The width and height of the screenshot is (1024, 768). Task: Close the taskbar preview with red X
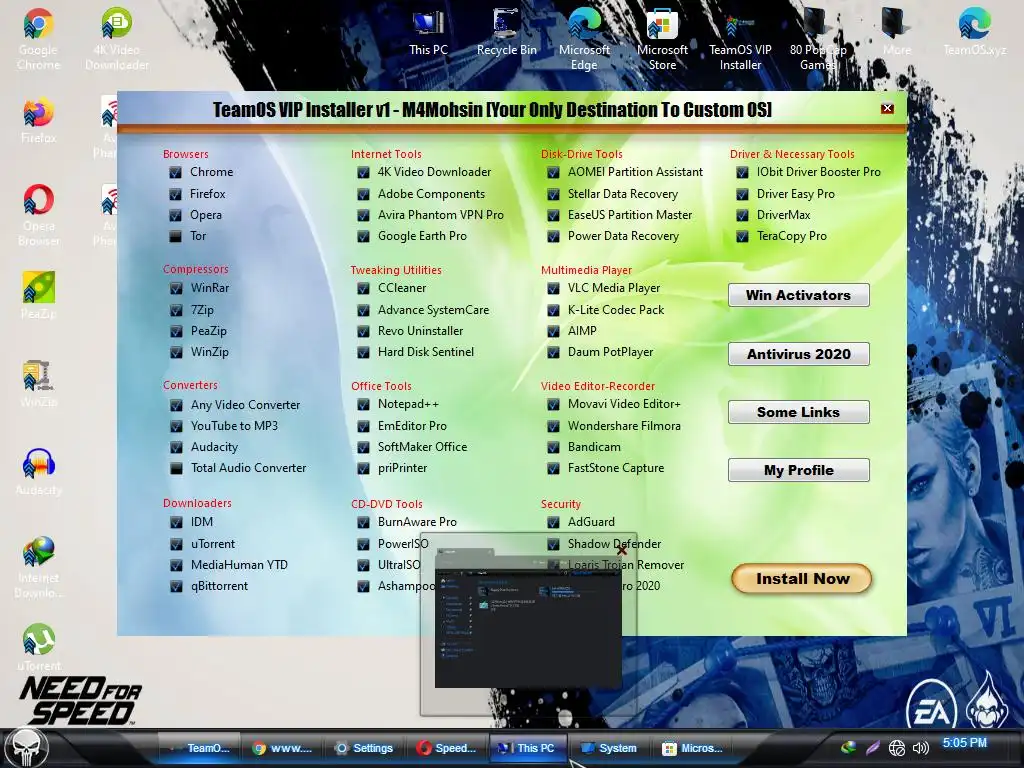(622, 550)
